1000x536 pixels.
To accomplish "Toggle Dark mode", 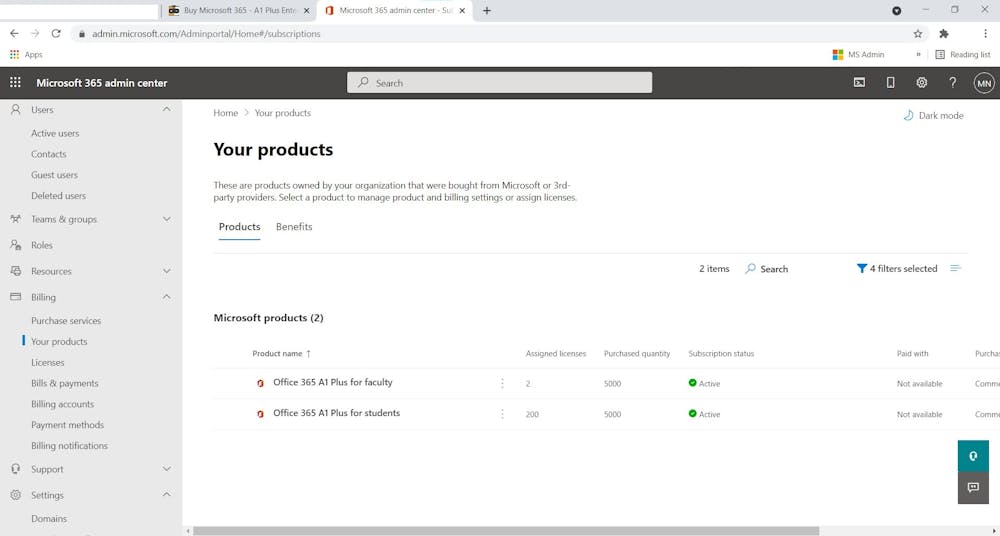I will 933,115.
